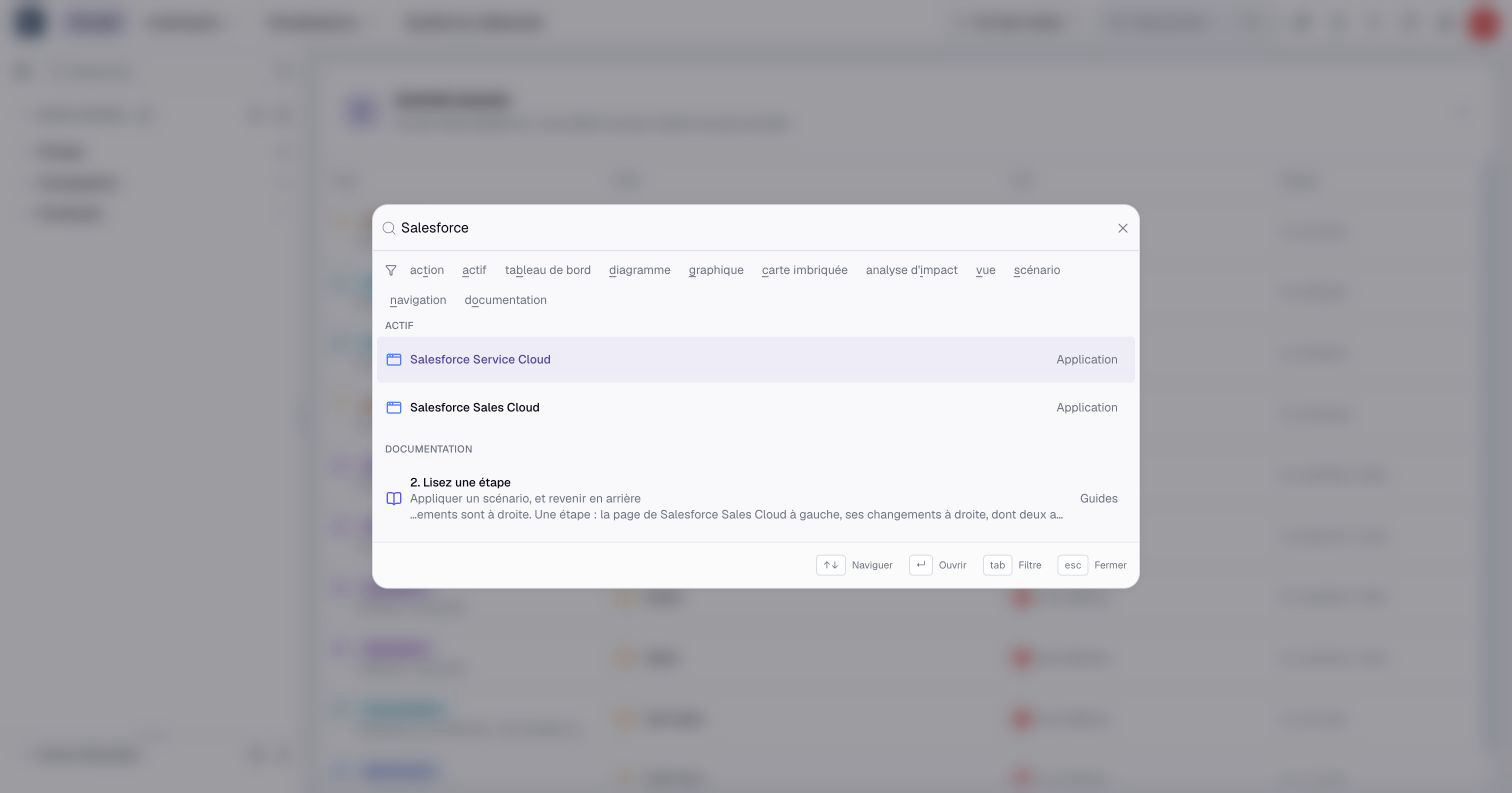The width and height of the screenshot is (1512, 793).
Task: Filter results by actif
Action: pyautogui.click(x=474, y=270)
